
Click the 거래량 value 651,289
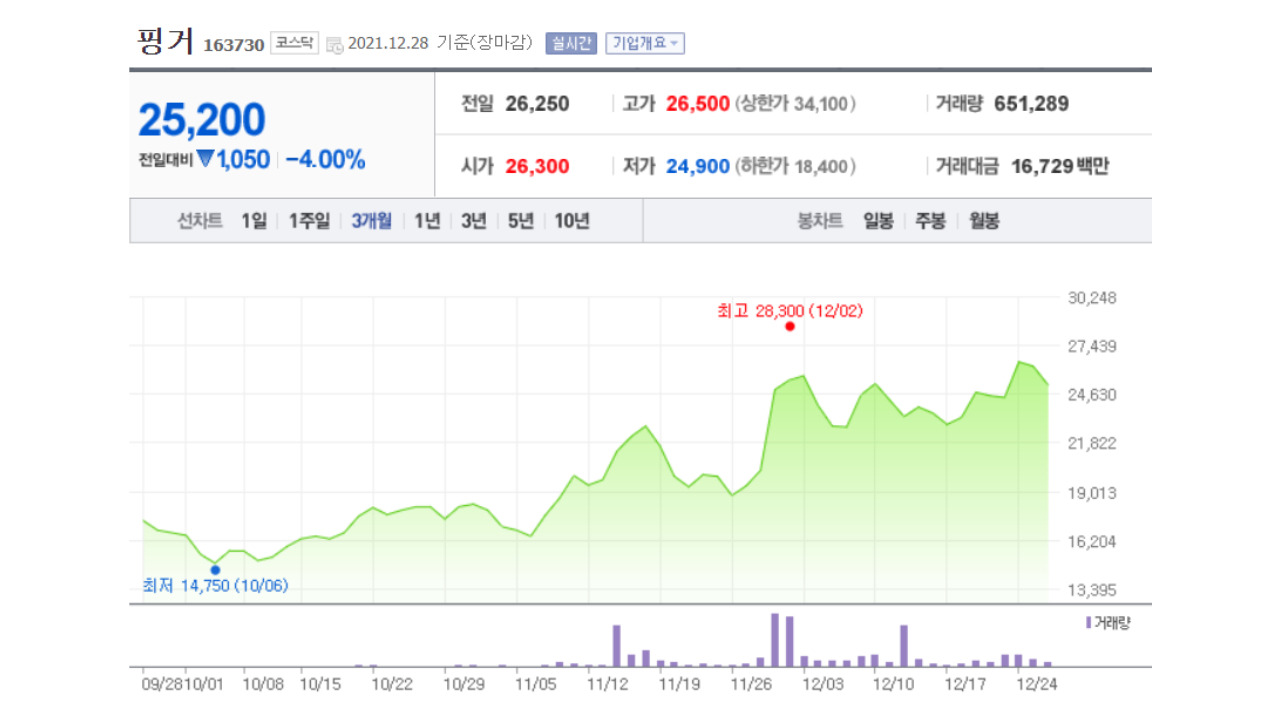(x=1032, y=104)
